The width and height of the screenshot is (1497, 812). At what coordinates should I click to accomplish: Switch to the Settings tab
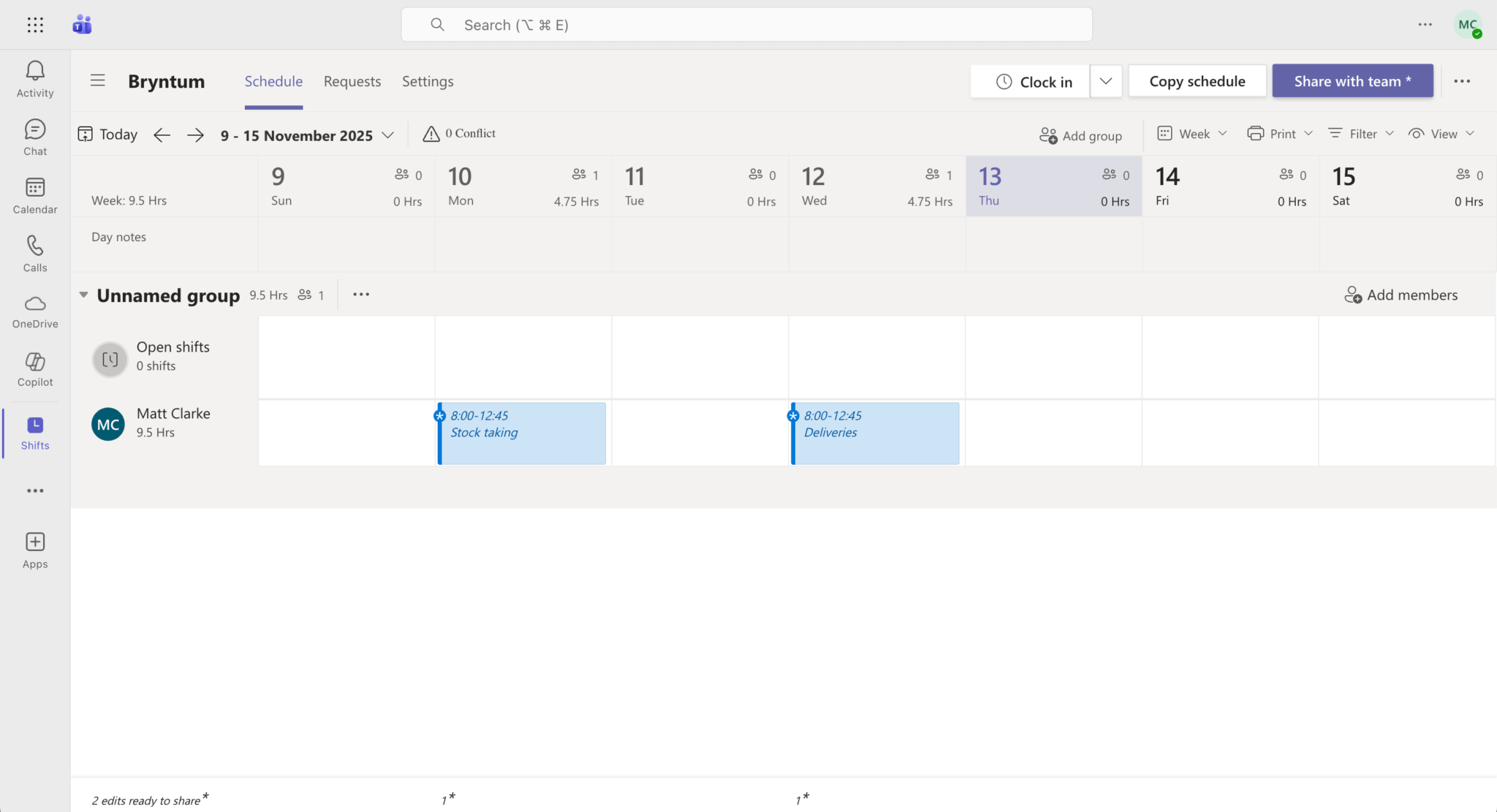click(x=428, y=81)
